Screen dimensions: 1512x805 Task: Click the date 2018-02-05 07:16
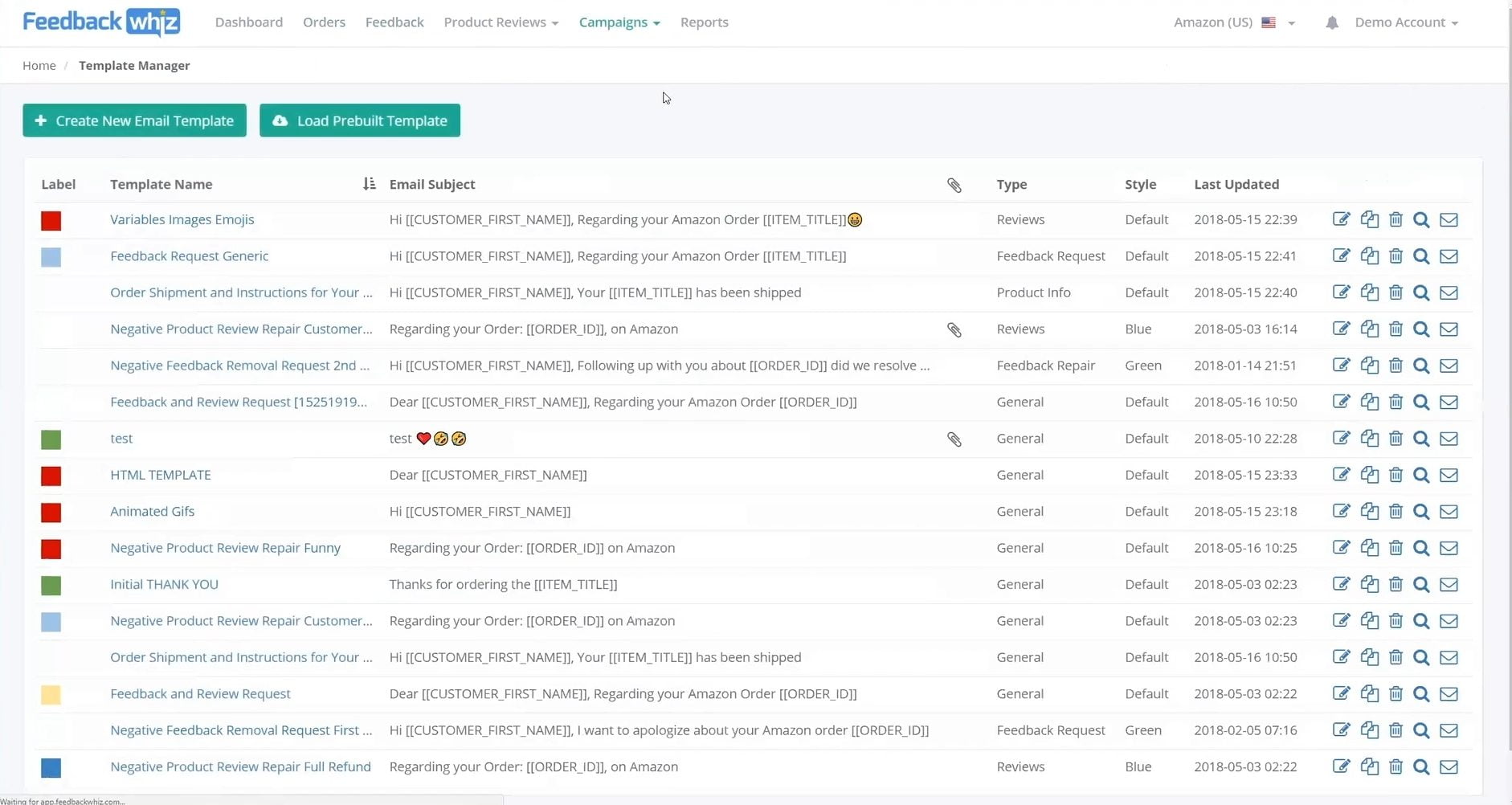click(1244, 730)
